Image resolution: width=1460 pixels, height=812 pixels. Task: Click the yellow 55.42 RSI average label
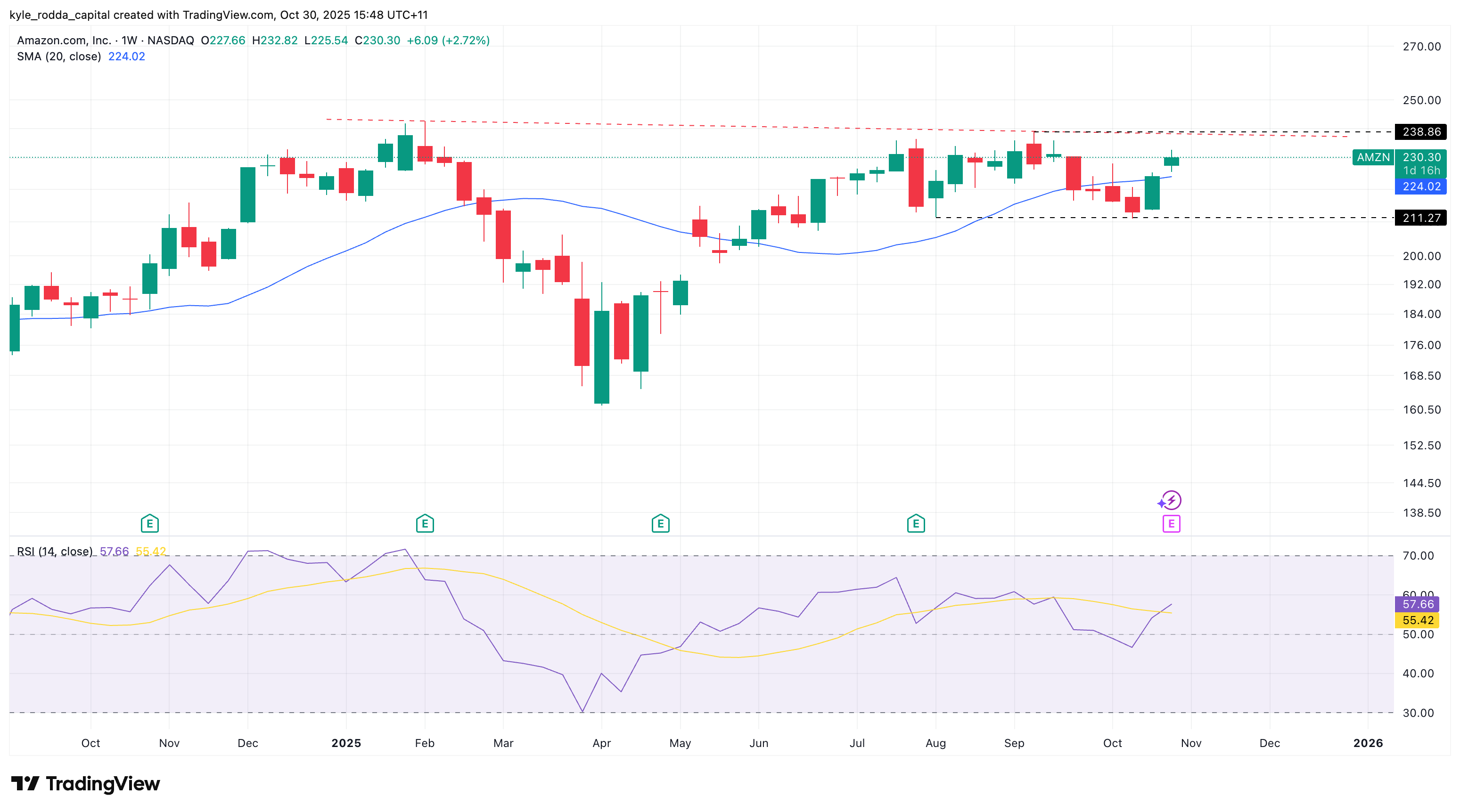point(1417,620)
